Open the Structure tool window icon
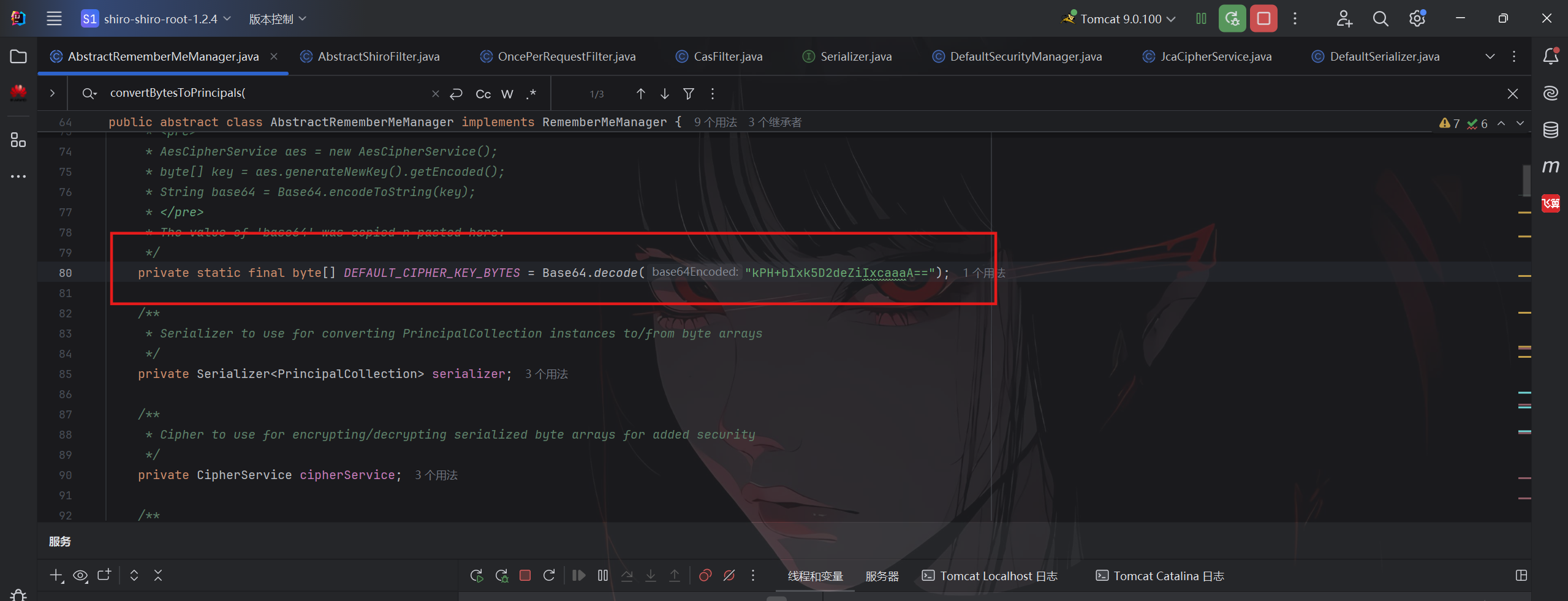The image size is (1568, 601). (x=18, y=140)
